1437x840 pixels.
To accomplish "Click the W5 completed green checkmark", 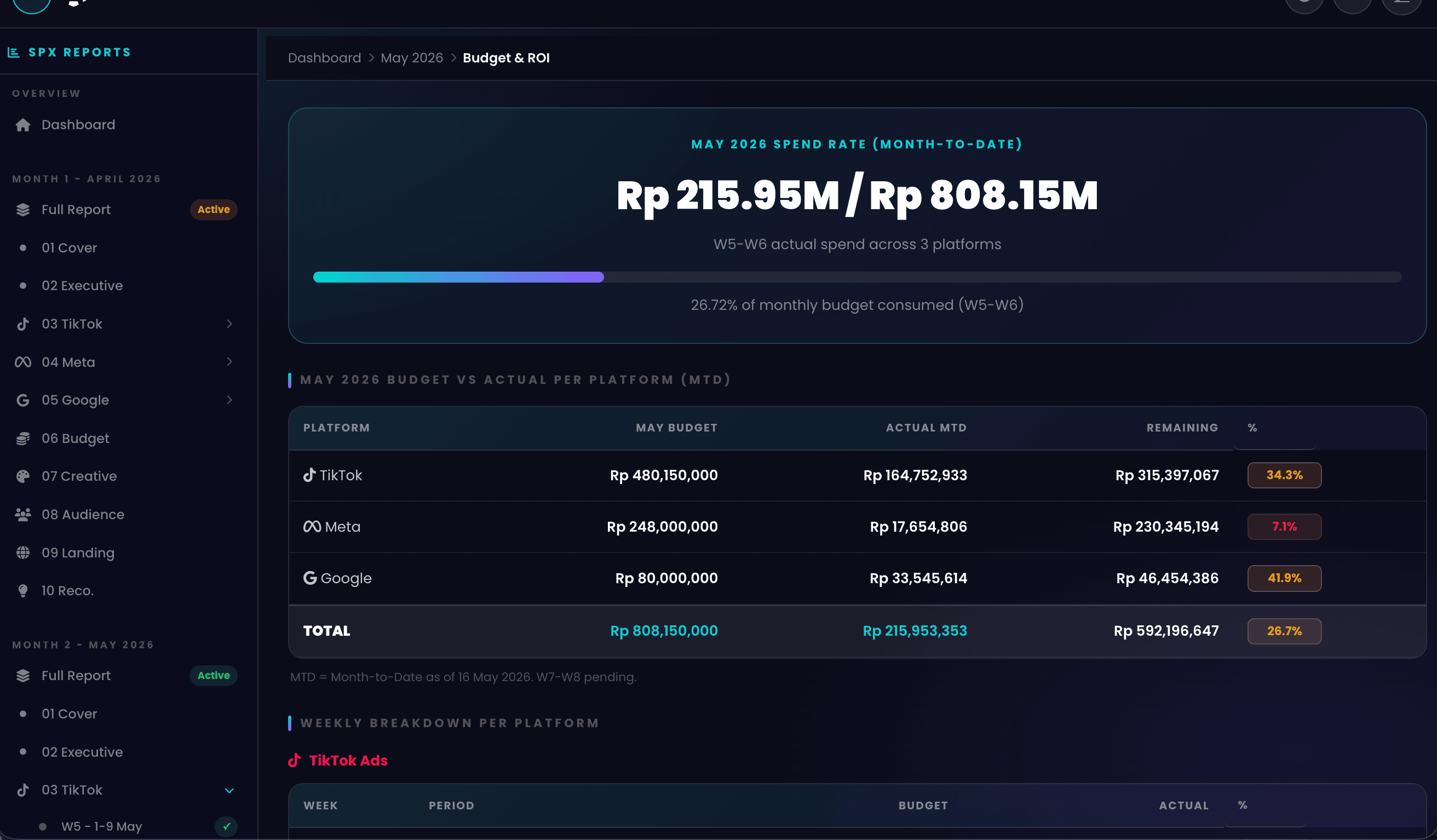I will 226,826.
